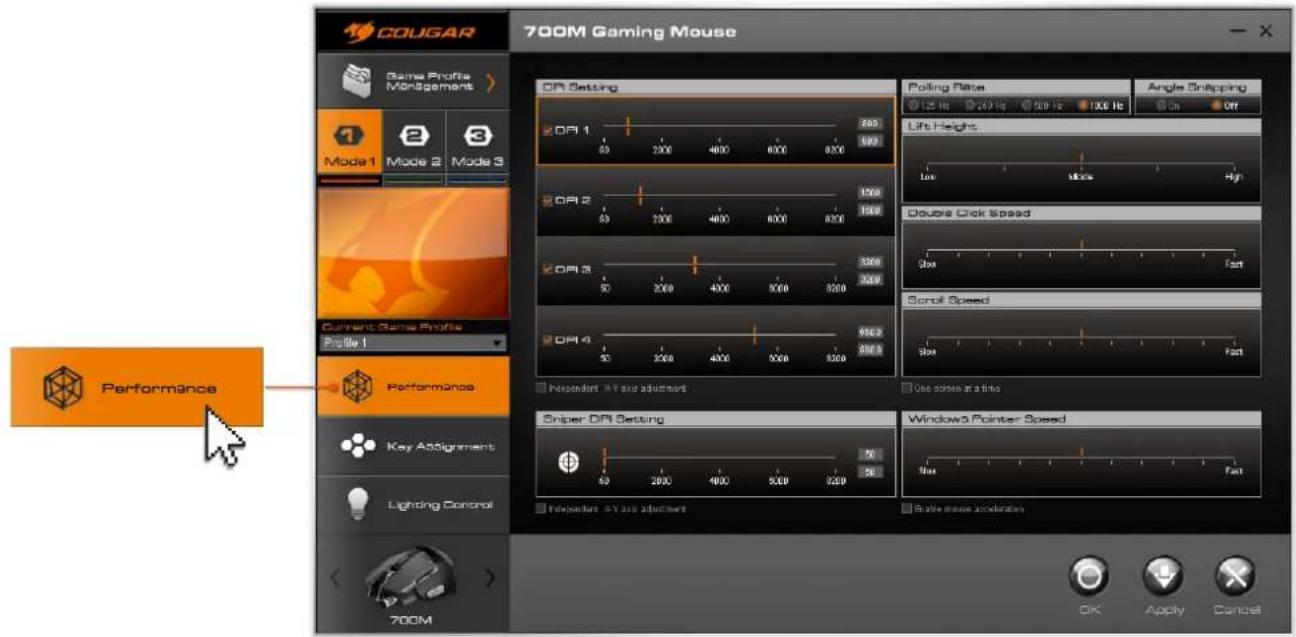Show the next device with right arrow
The image size is (1296, 637).
pos(491,578)
